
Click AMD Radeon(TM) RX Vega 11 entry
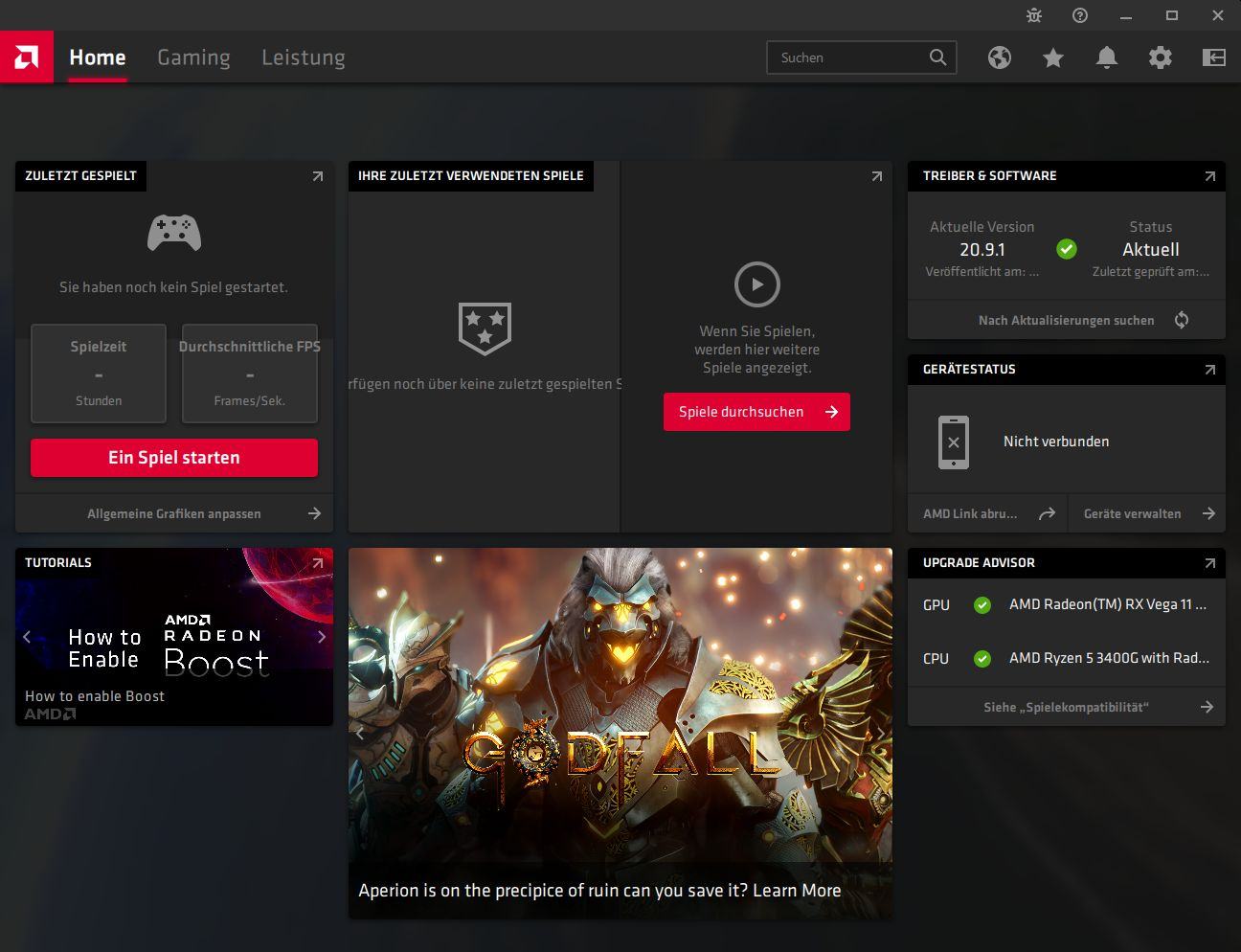click(x=1108, y=605)
